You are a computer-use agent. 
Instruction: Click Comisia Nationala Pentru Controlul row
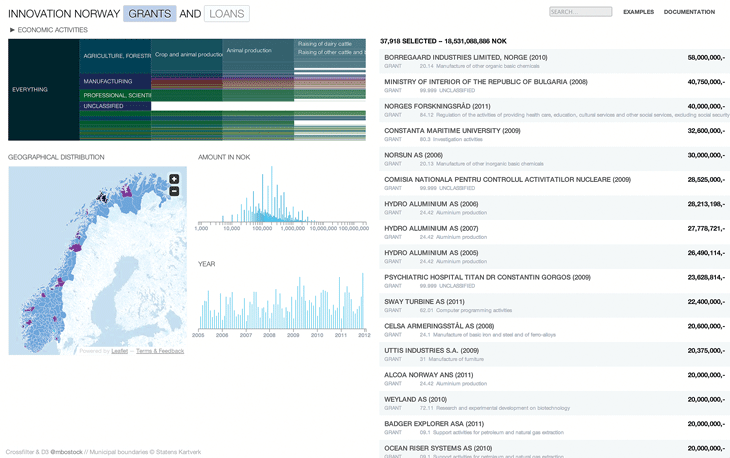click(554, 183)
